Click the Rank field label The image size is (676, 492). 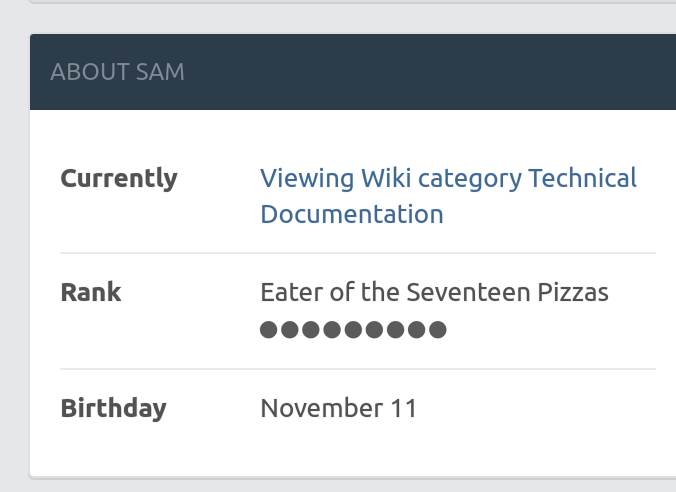(x=91, y=293)
